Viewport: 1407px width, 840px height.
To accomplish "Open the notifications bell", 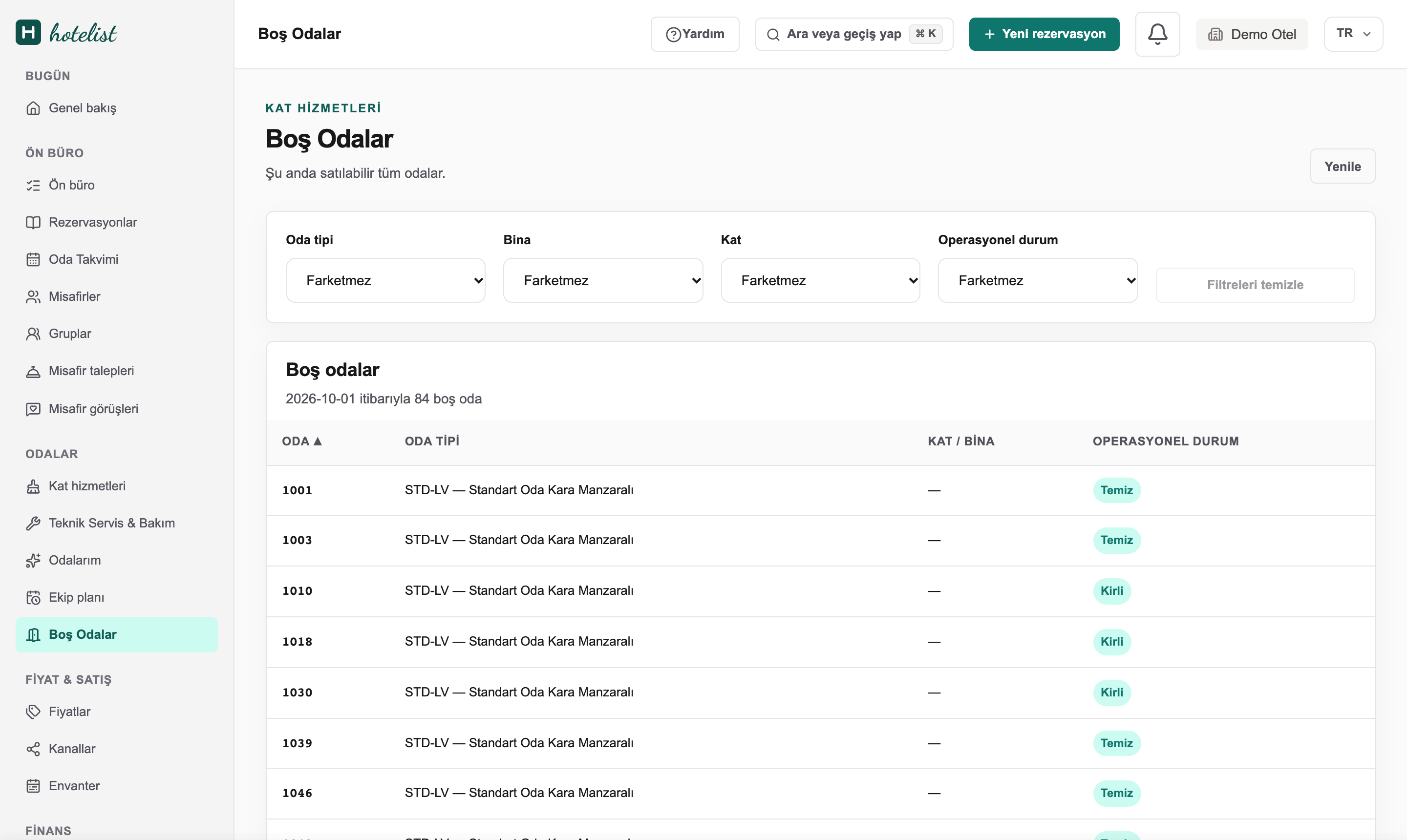I will click(x=1157, y=34).
